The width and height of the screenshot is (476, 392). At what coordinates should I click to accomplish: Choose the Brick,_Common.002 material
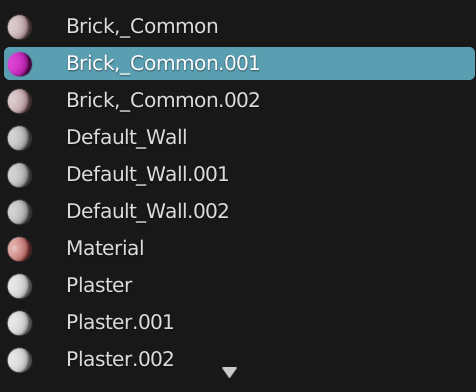click(x=239, y=101)
